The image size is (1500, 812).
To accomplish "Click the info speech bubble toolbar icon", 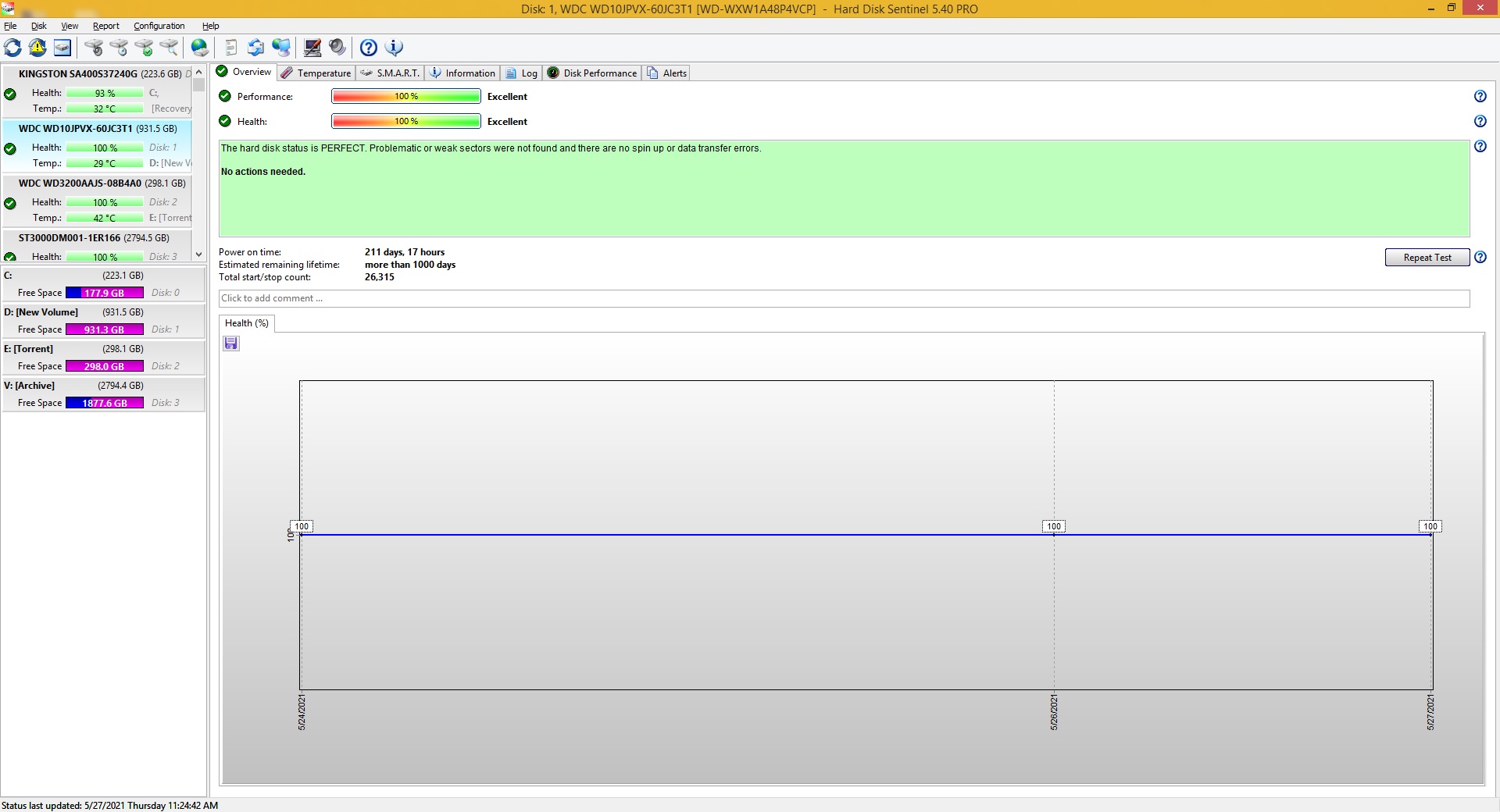I will click(x=395, y=48).
